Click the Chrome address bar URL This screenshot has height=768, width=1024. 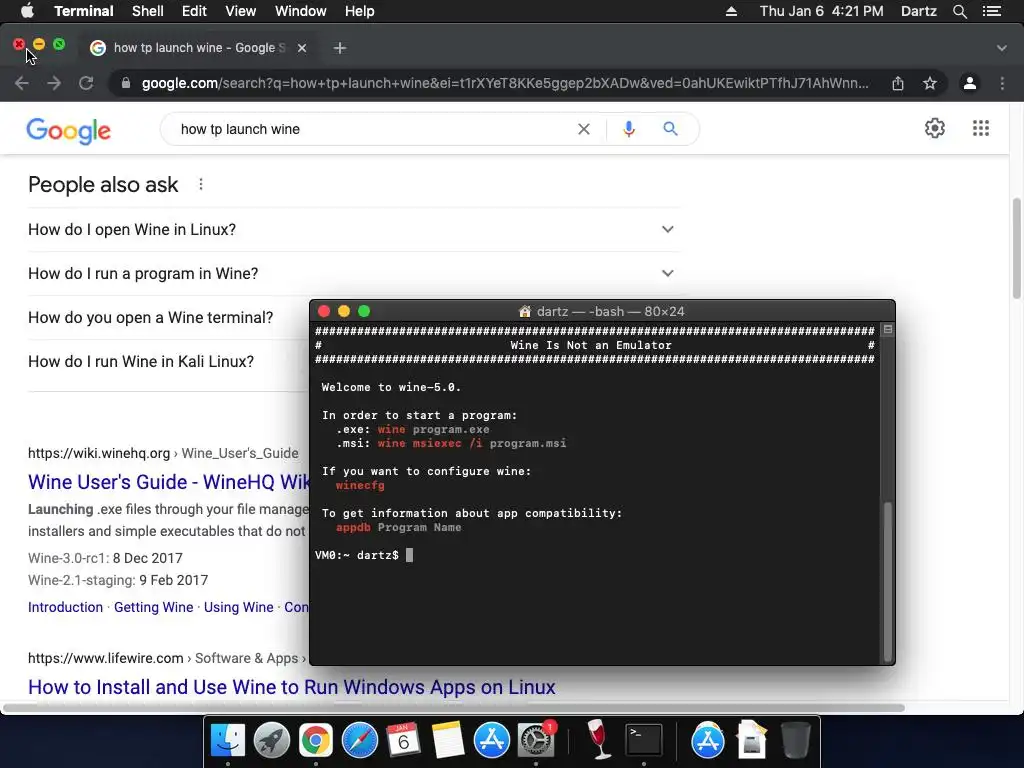[x=505, y=83]
